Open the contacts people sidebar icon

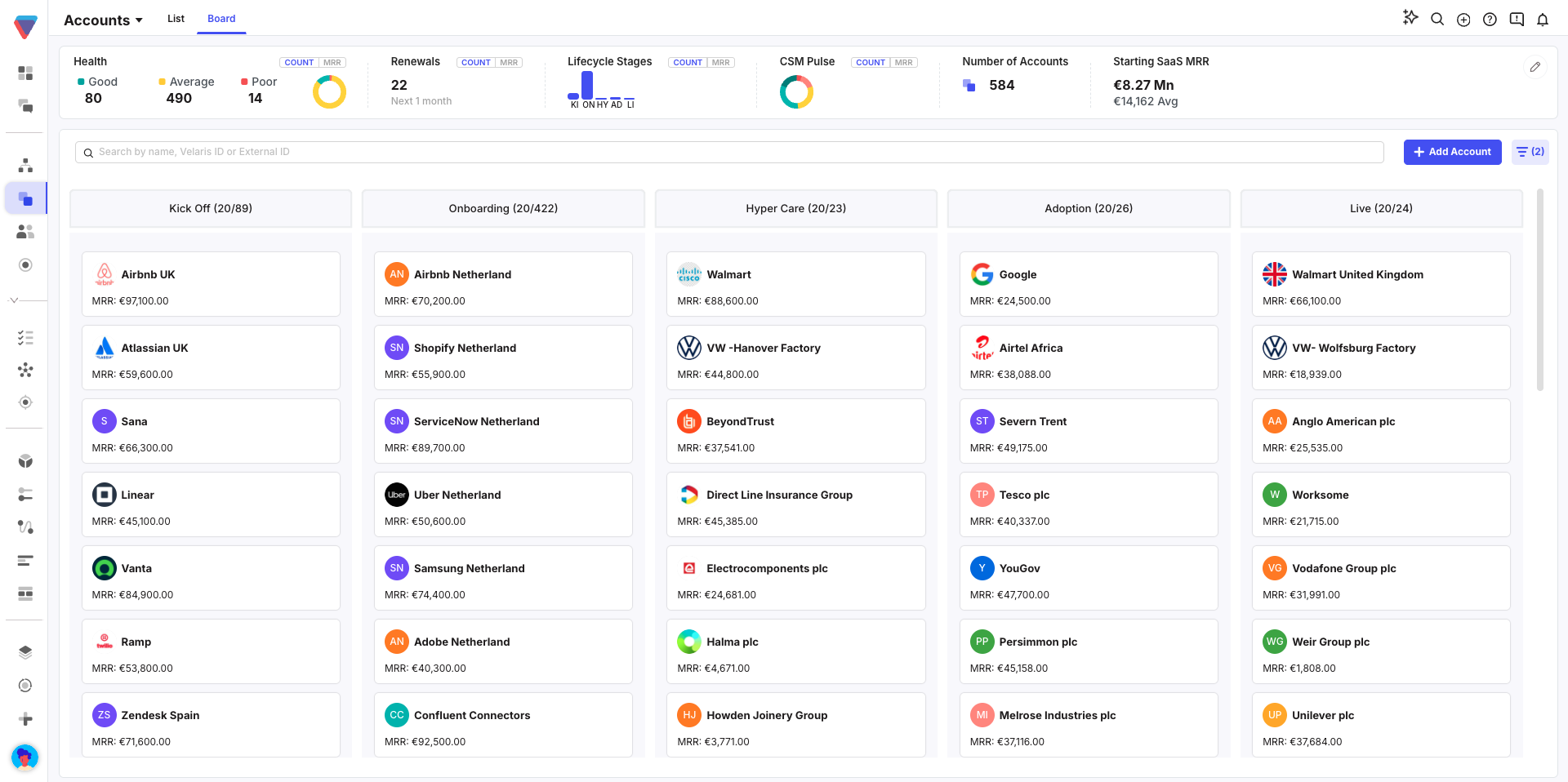tap(25, 232)
